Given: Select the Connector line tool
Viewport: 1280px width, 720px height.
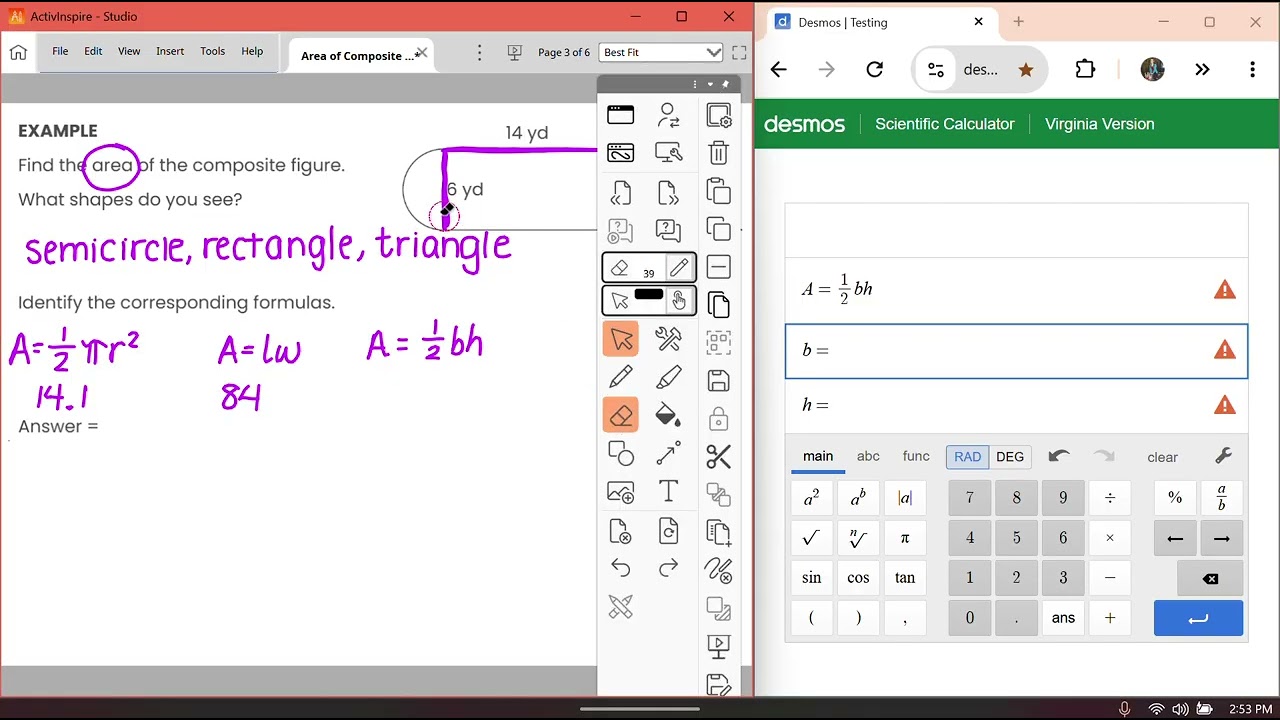Looking at the screenshot, I should click(669, 453).
